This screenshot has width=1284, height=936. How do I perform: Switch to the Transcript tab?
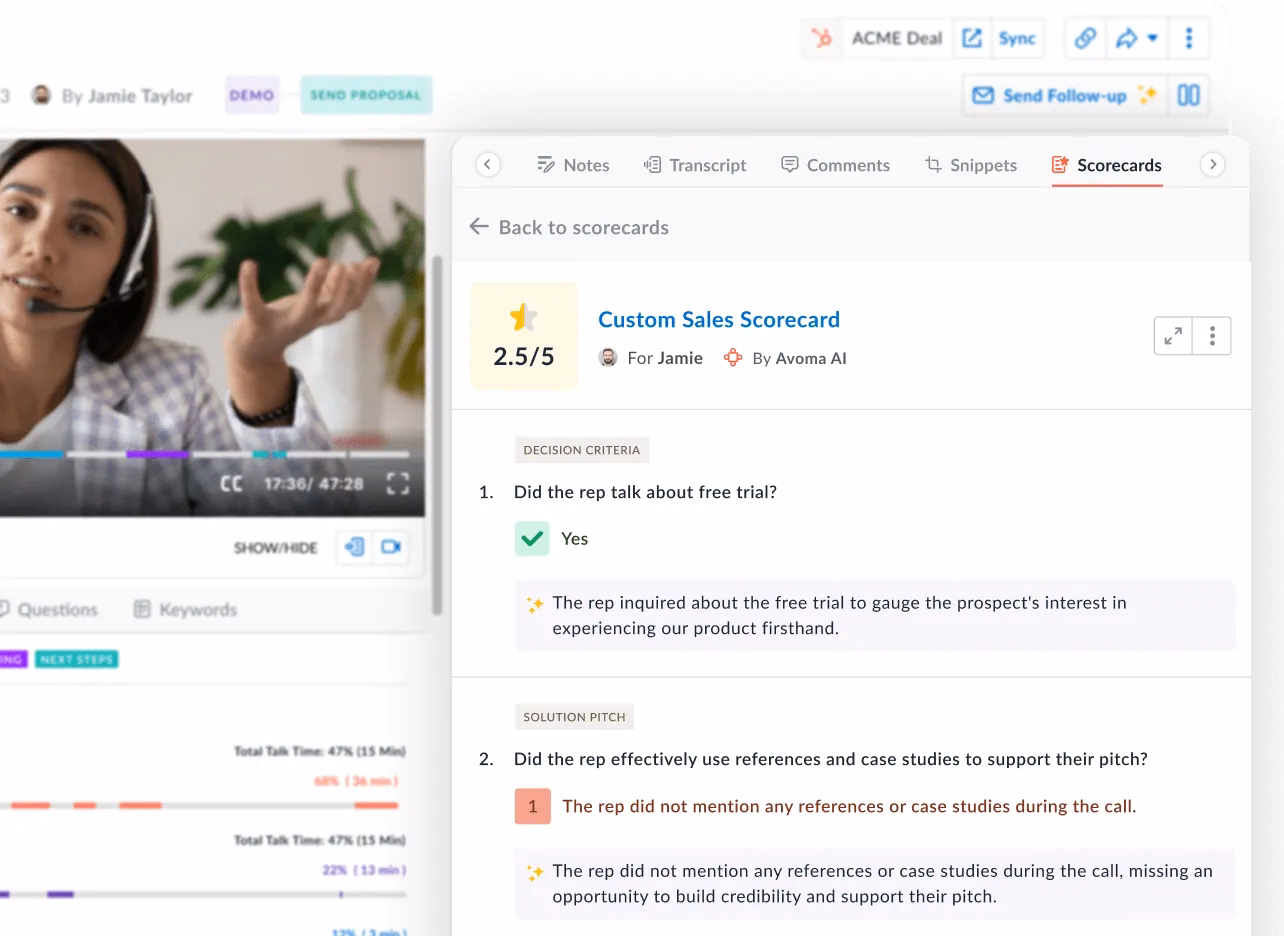[x=695, y=165]
